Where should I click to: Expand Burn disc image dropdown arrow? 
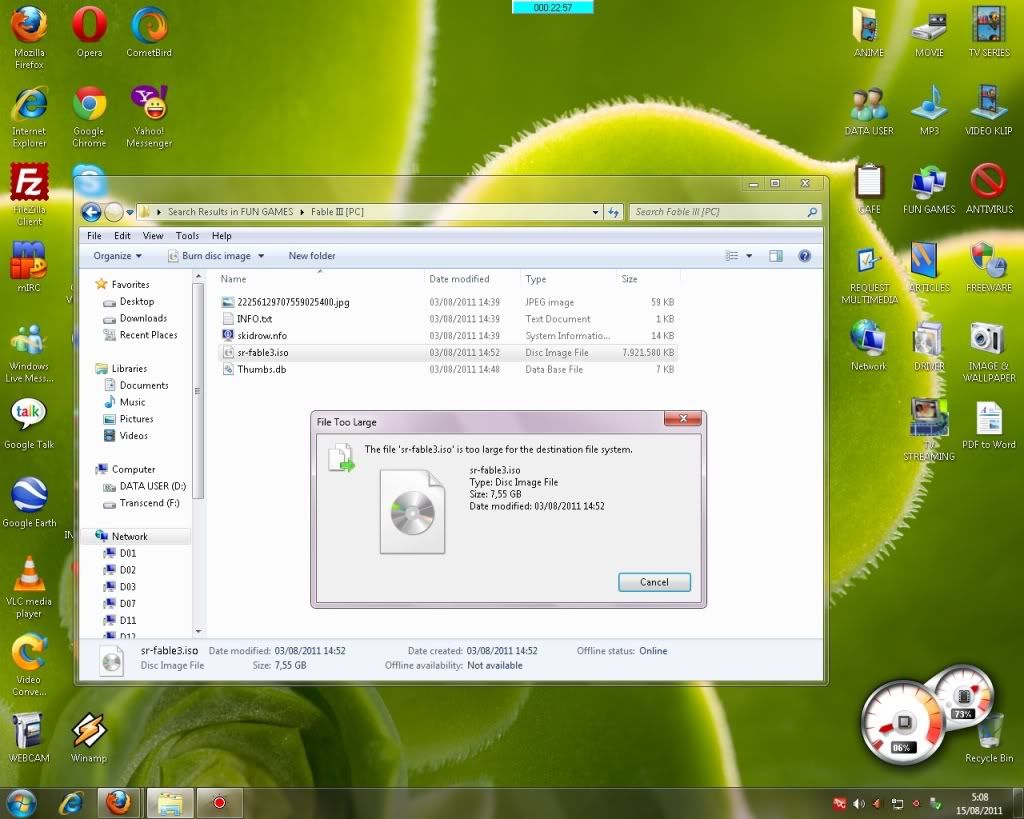click(x=261, y=256)
